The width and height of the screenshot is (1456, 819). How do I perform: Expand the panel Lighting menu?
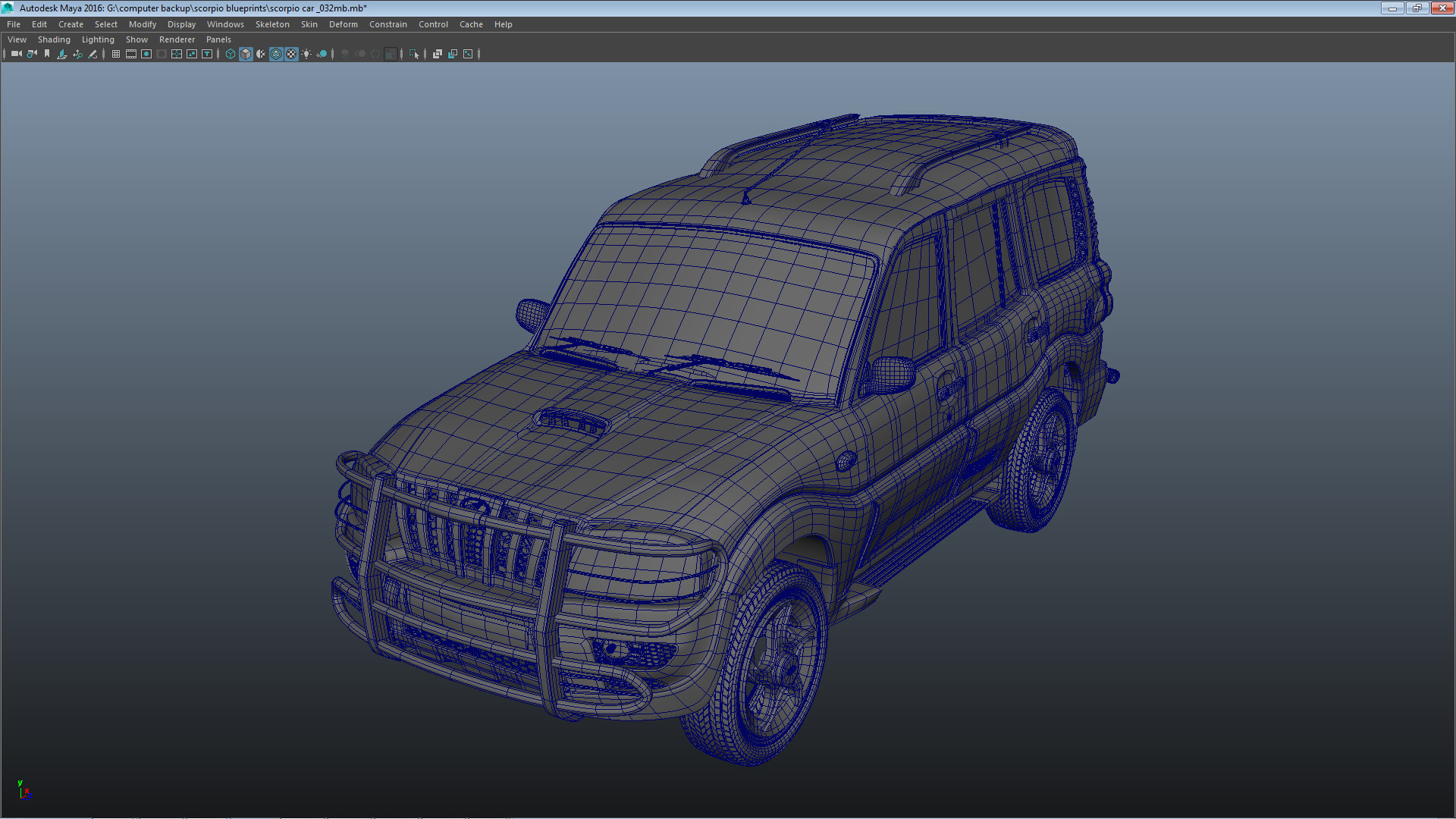[98, 39]
